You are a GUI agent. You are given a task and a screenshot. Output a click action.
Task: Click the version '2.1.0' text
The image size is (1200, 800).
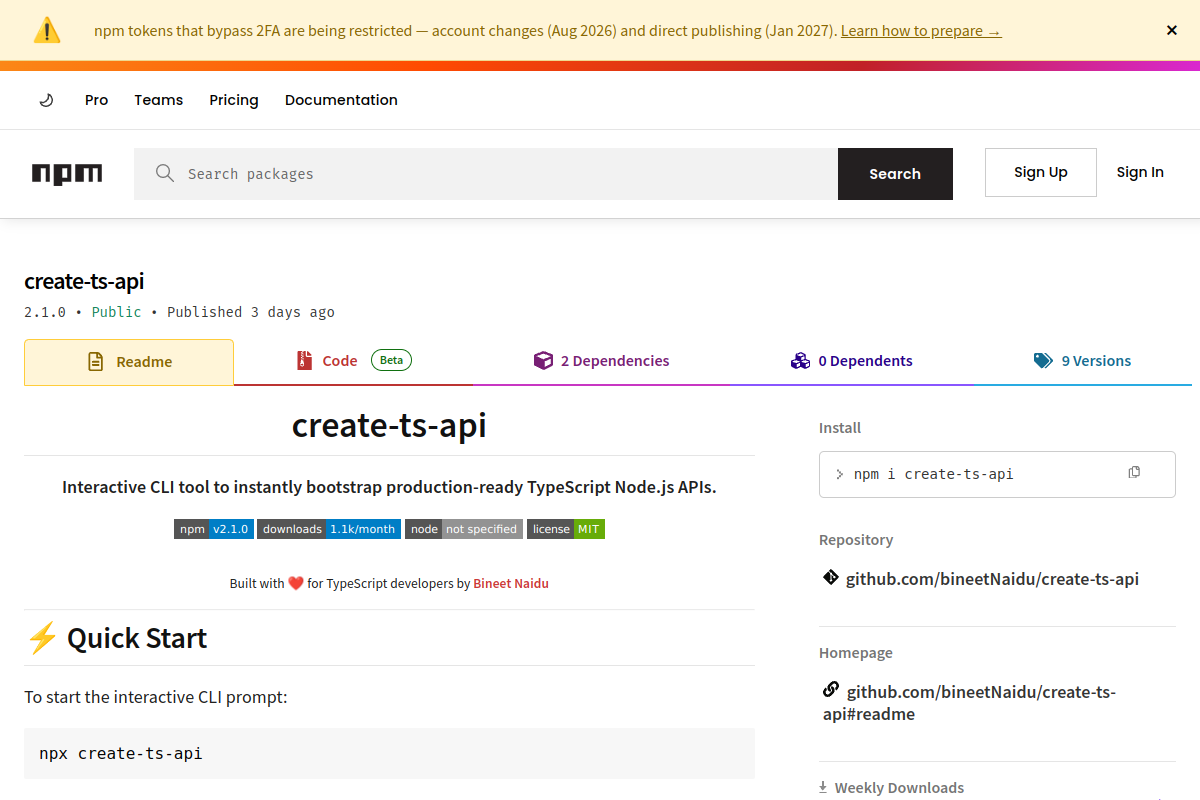pyautogui.click(x=45, y=312)
